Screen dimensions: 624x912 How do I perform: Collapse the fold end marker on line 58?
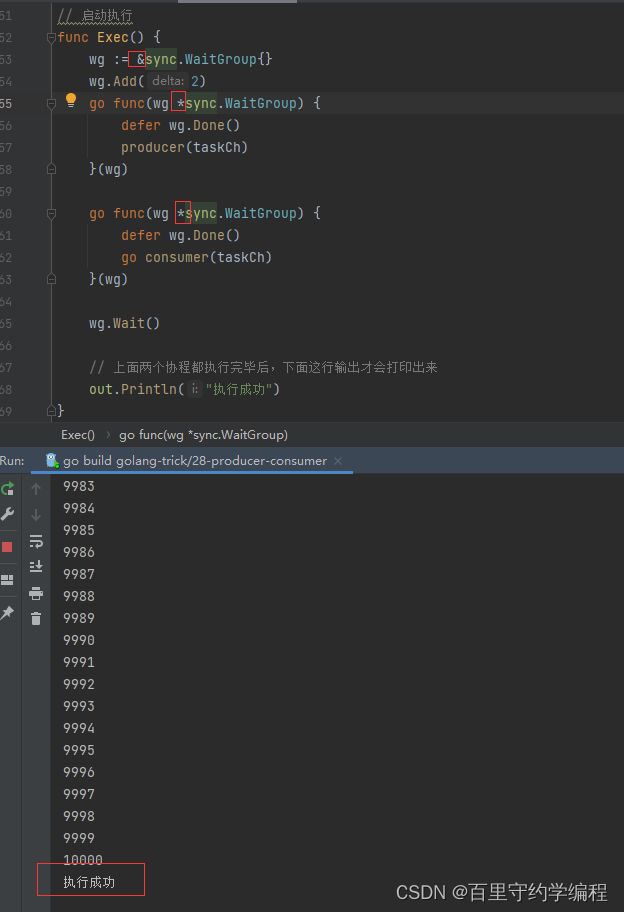click(51, 169)
